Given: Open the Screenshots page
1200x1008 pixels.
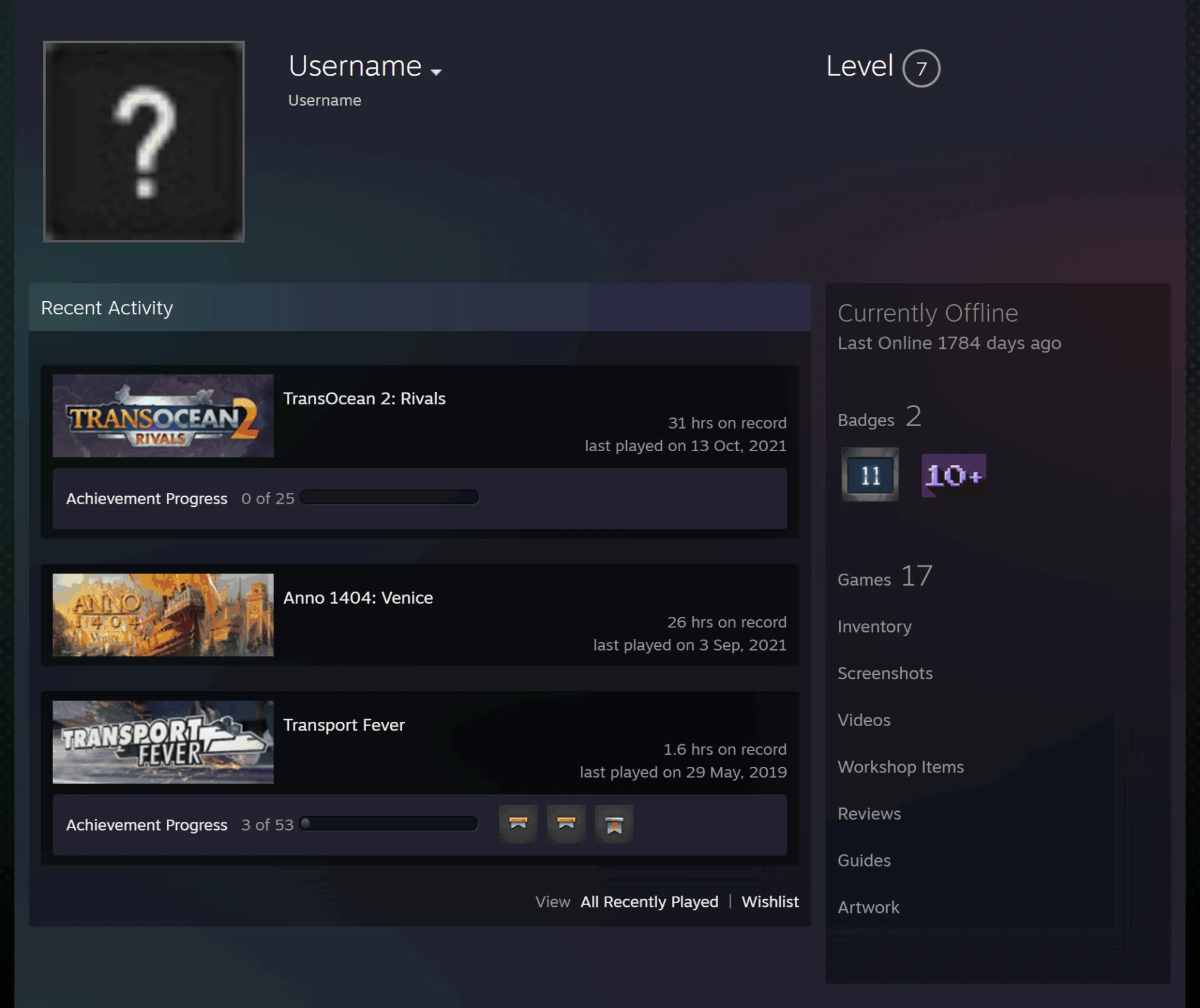Looking at the screenshot, I should coord(885,673).
